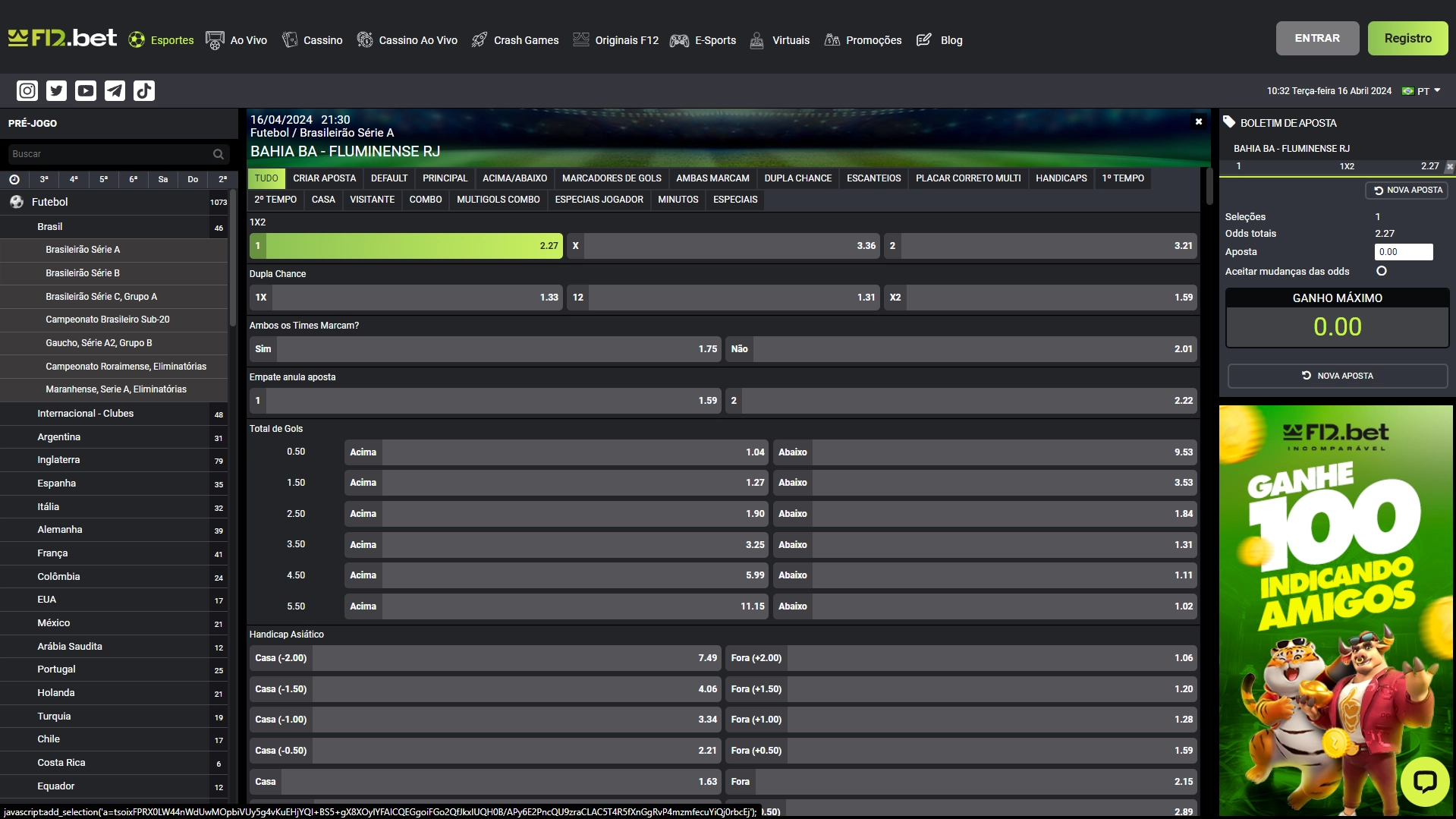Expand the Itália leagues
Image resolution: width=1456 pixels, height=819 pixels.
tap(114, 507)
